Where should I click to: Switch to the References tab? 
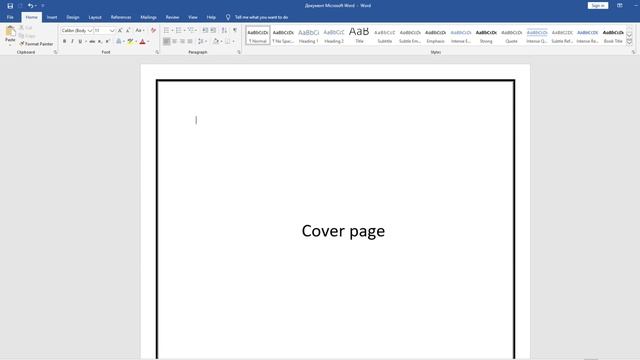[x=121, y=17]
